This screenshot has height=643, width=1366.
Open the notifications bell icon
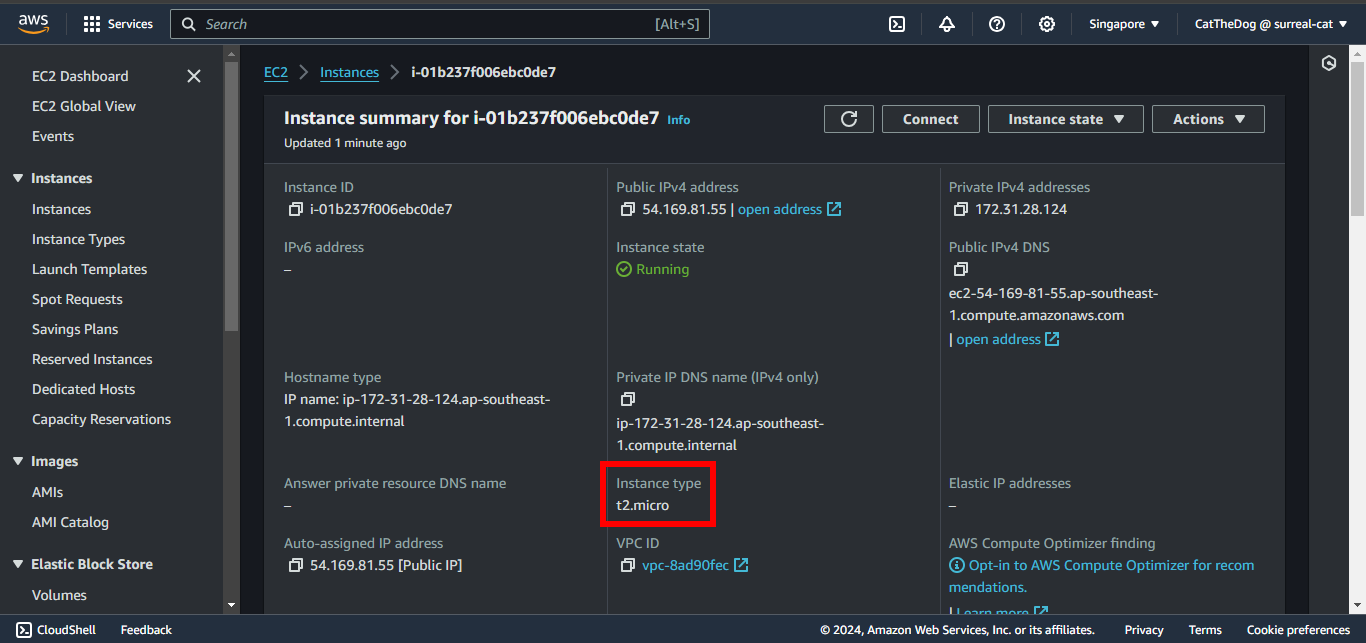click(x=947, y=24)
